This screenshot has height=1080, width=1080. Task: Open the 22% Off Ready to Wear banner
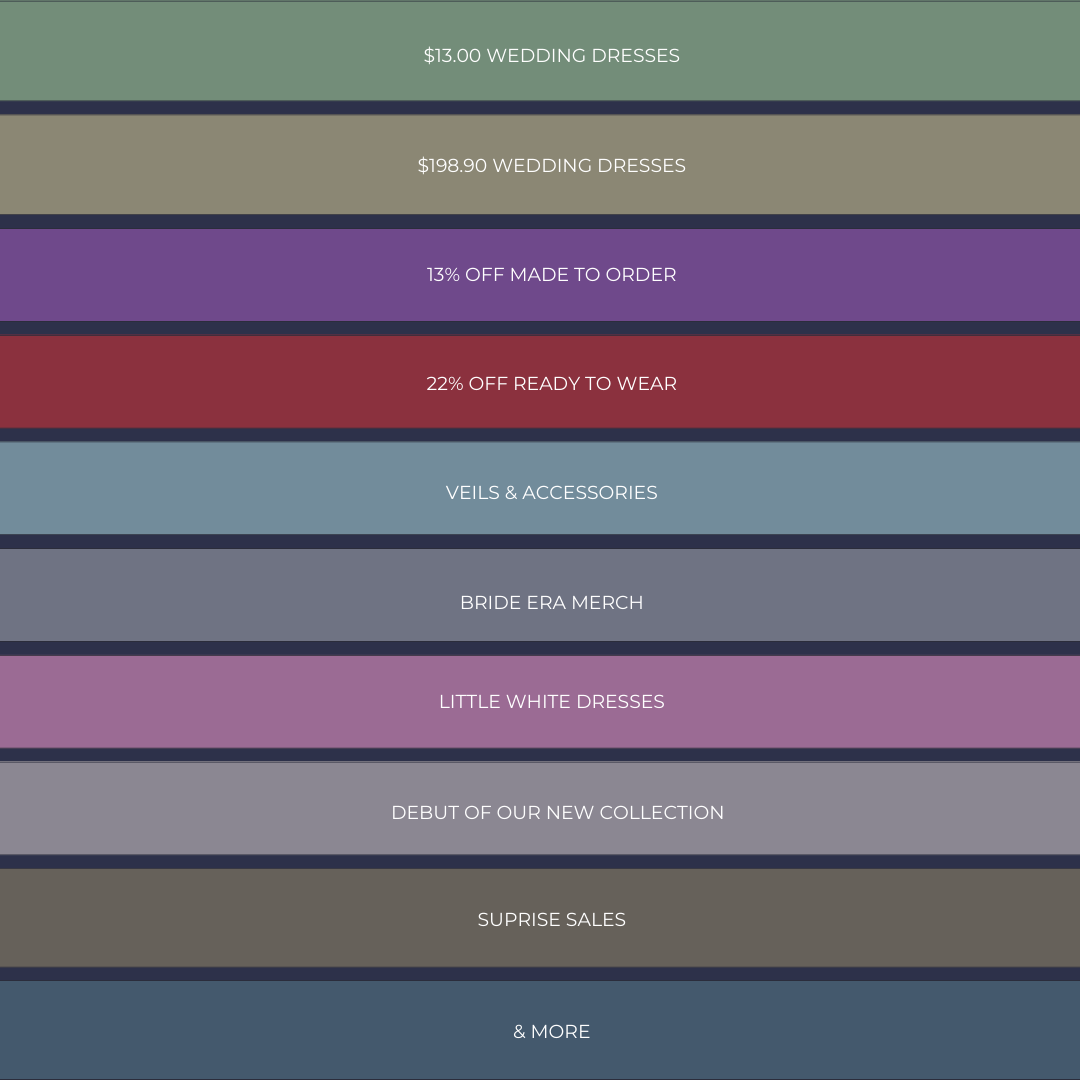point(540,382)
